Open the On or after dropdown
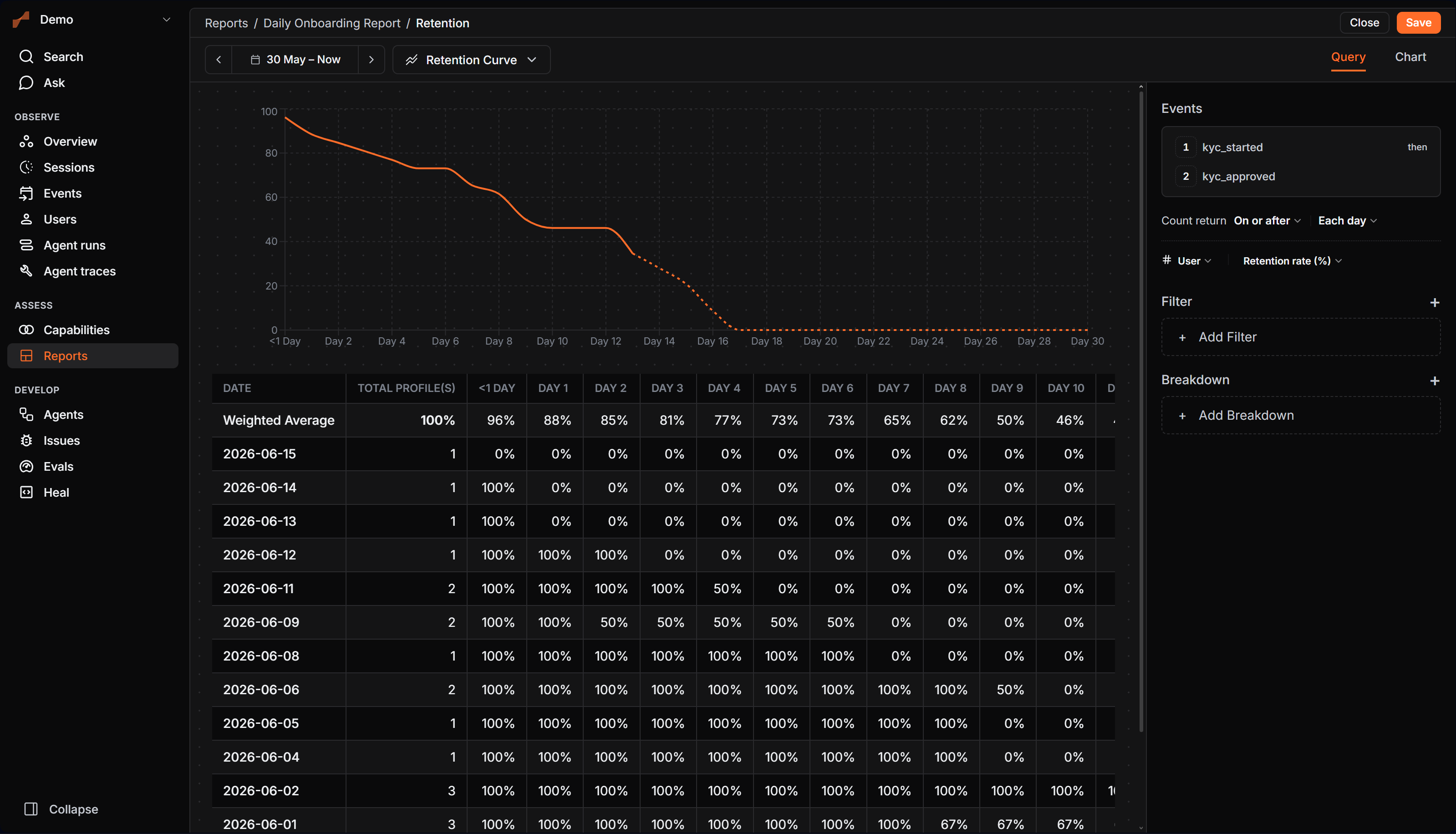 tap(1267, 220)
